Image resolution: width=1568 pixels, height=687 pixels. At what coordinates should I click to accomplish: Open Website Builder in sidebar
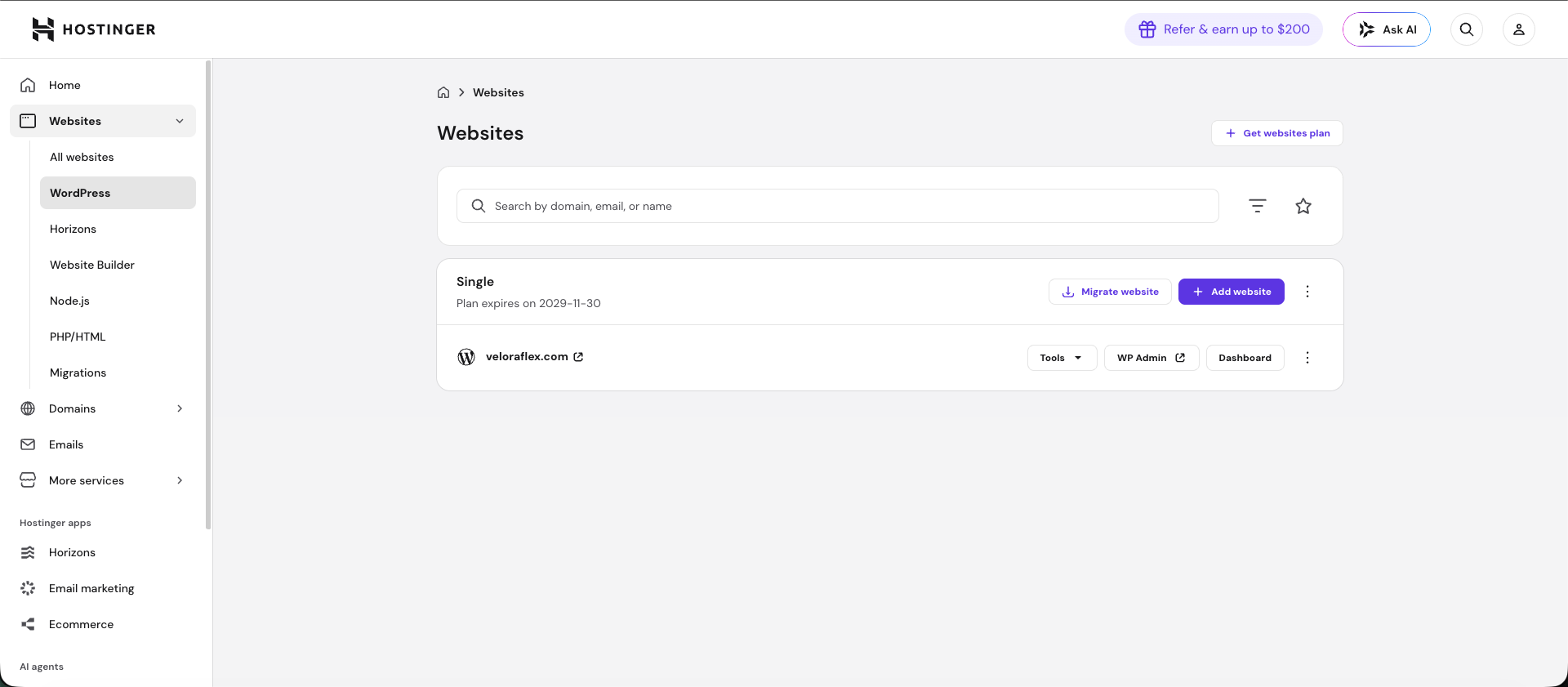click(x=118, y=265)
